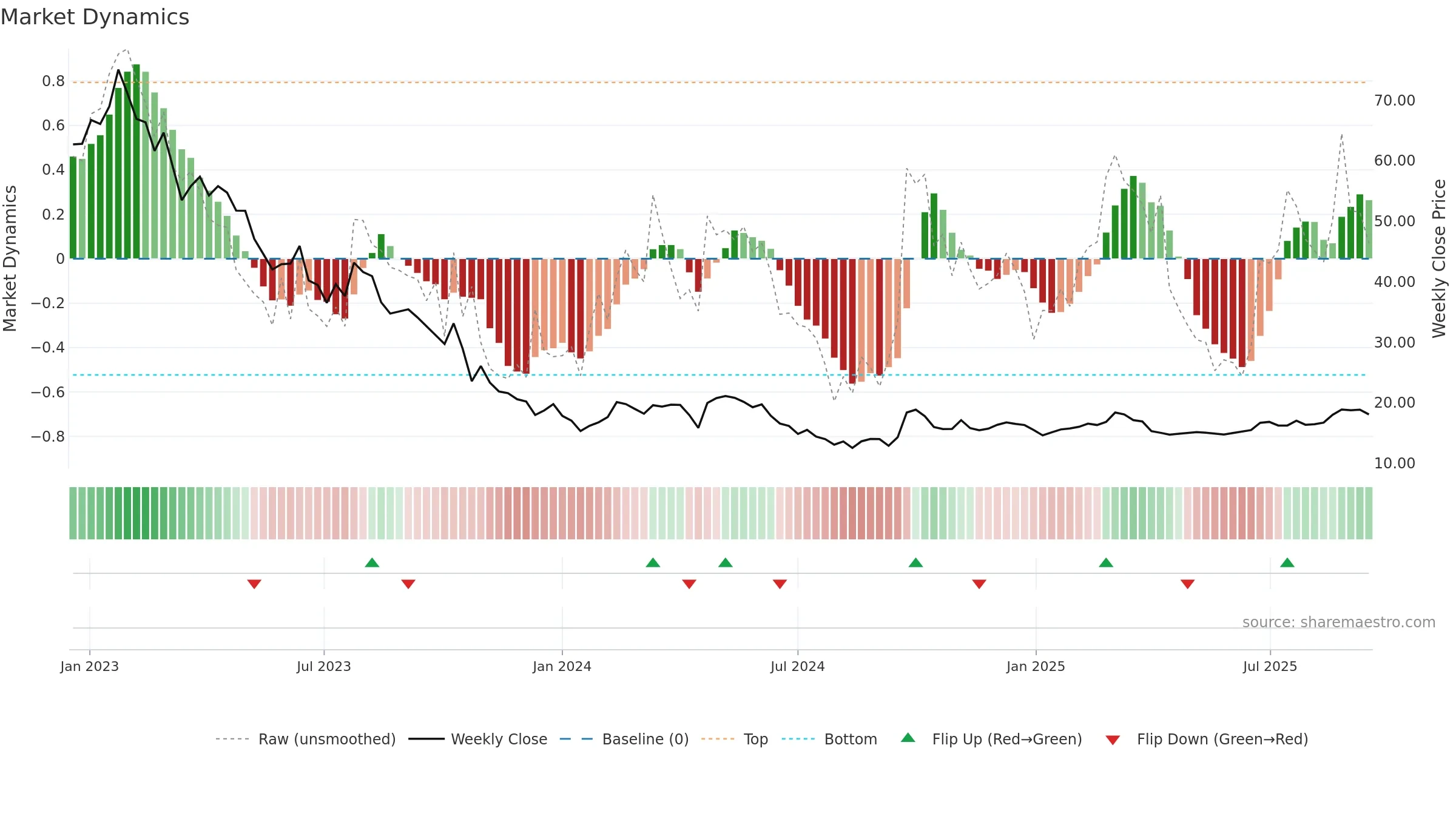Image resolution: width=1456 pixels, height=819 pixels.
Task: Click the 30.00 price tick label
Action: tap(1395, 342)
